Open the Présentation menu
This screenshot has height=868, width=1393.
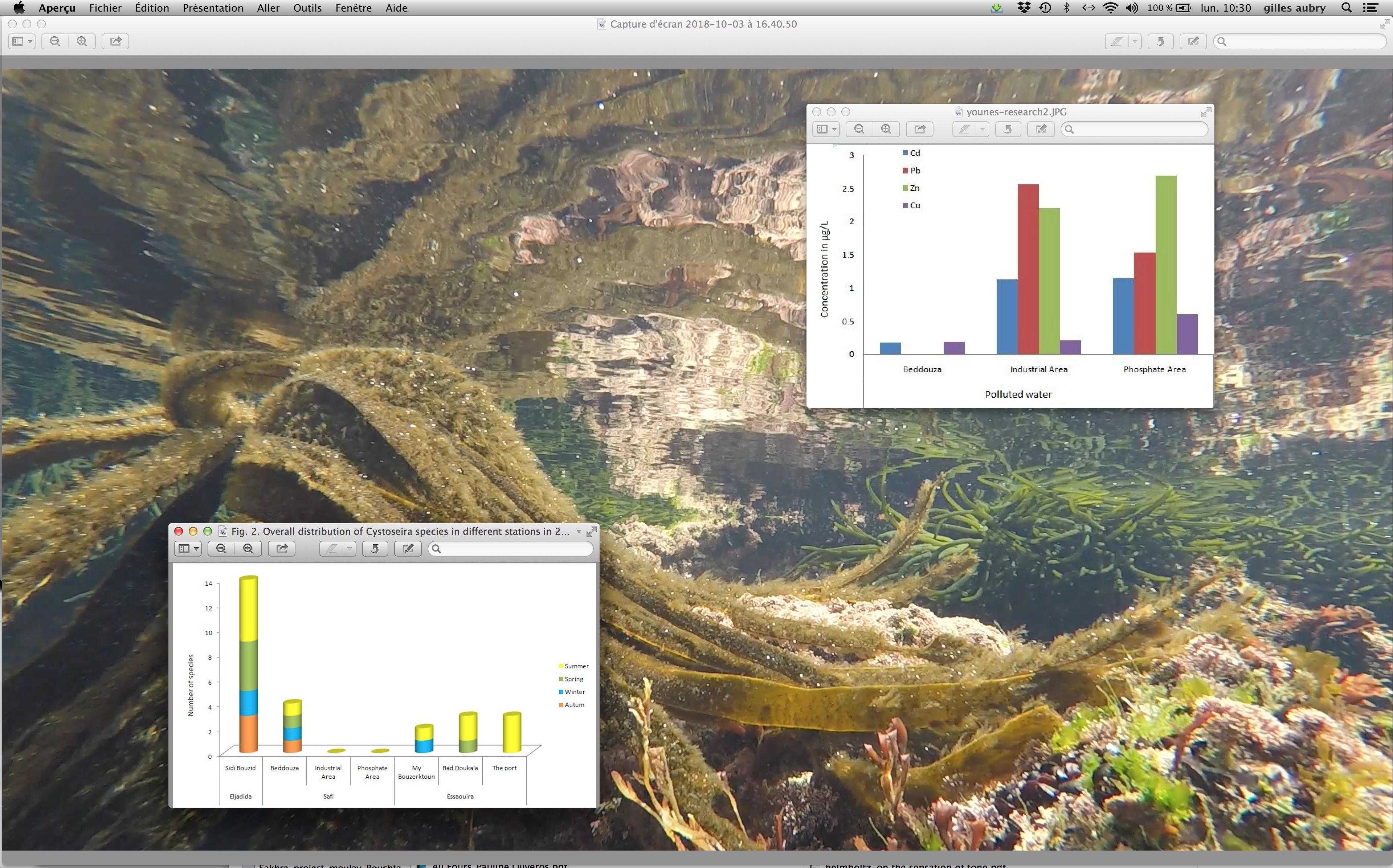213,8
